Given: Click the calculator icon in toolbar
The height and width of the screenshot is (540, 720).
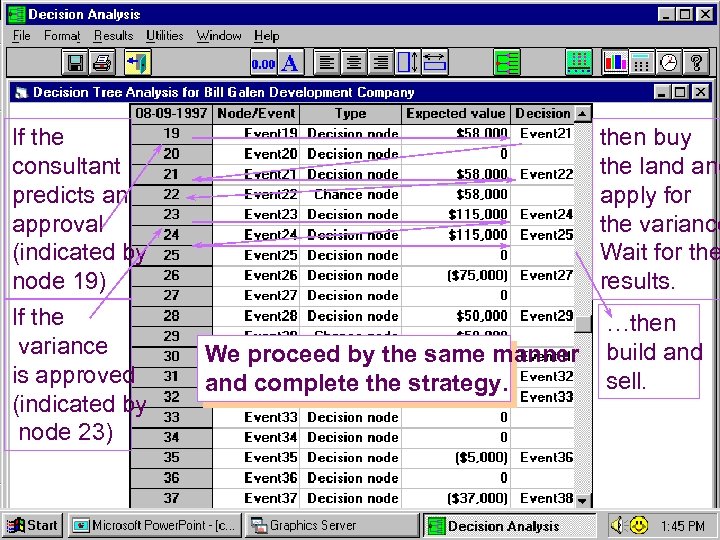Looking at the screenshot, I should point(642,62).
